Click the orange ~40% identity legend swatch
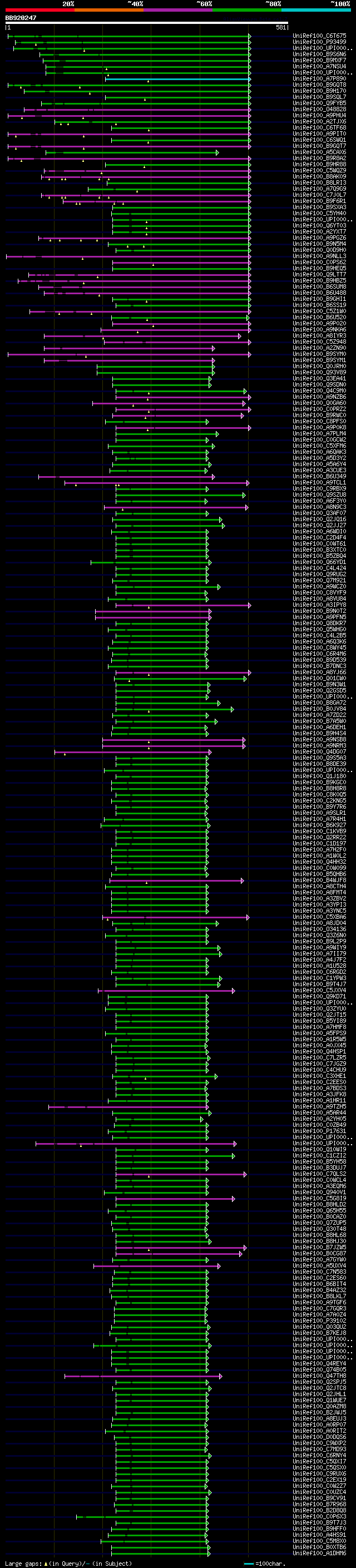 [109, 10]
